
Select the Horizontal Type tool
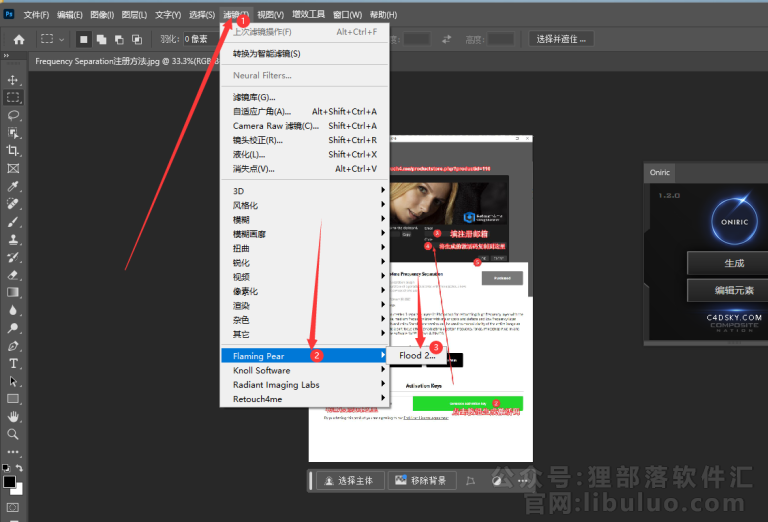coord(13,363)
